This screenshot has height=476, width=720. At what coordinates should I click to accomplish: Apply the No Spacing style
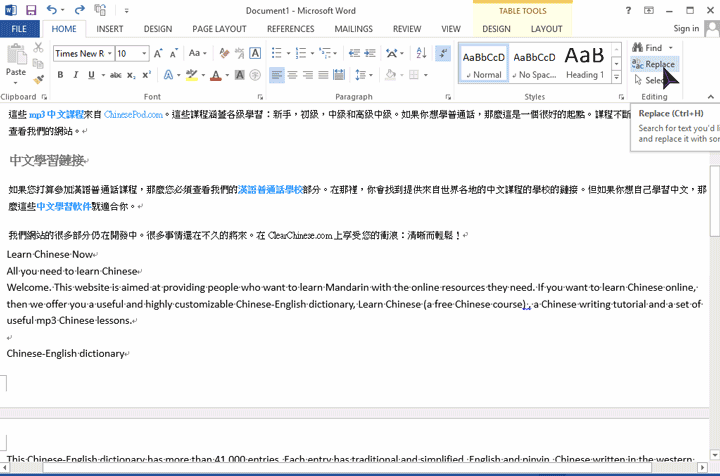tap(534, 64)
